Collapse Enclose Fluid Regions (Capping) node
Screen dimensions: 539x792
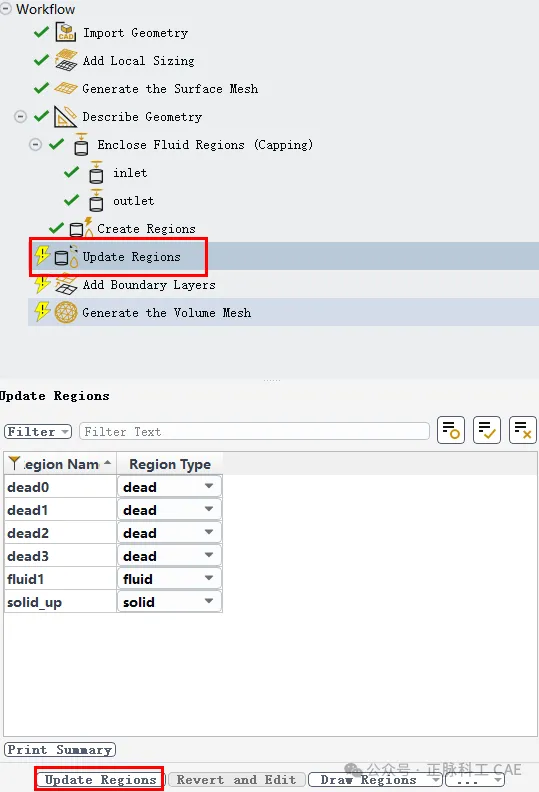click(x=35, y=145)
